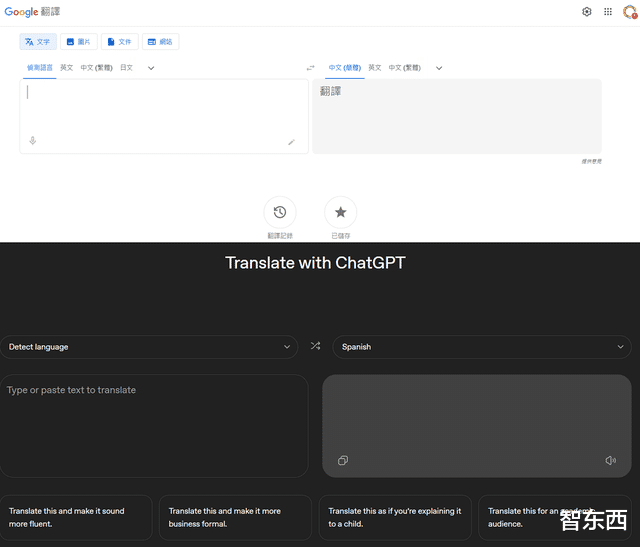Choose 英文 as source language
The image size is (640, 547).
[x=67, y=68]
